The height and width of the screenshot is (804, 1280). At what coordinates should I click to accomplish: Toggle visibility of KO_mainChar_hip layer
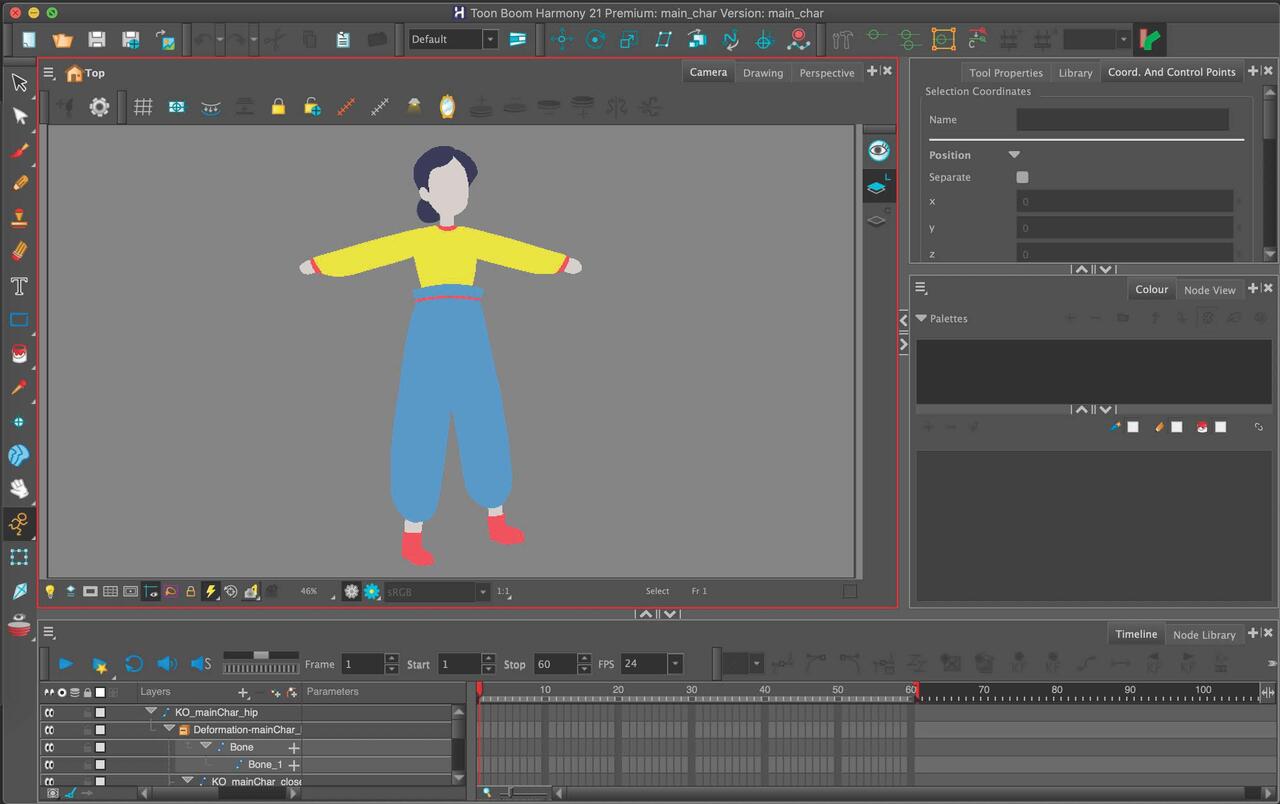coord(49,713)
